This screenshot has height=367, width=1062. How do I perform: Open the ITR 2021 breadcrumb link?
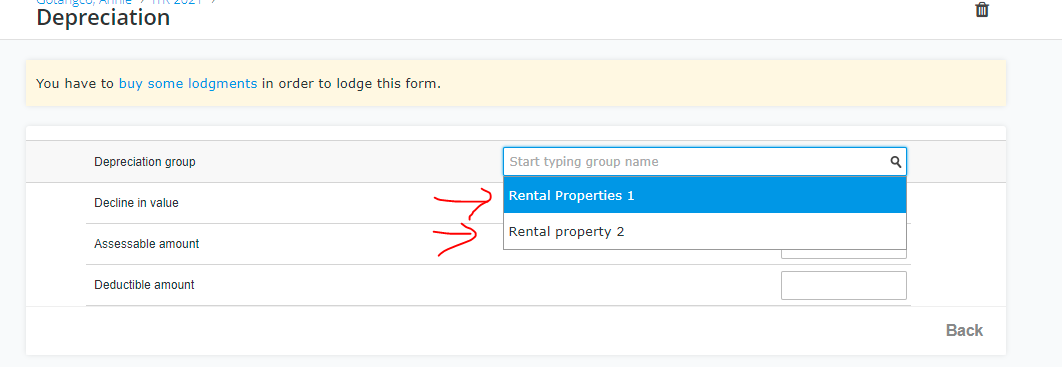176,2
